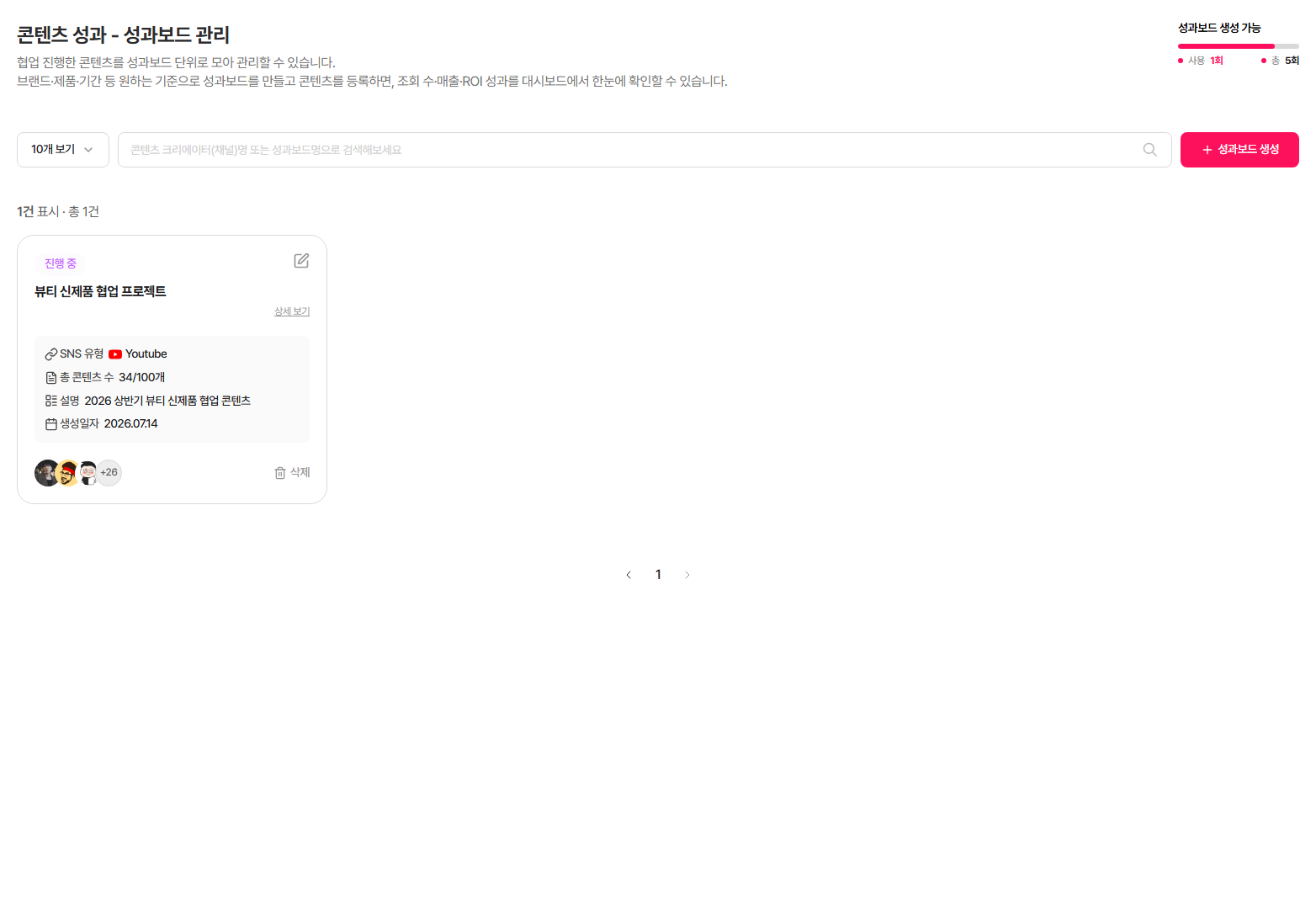The height and width of the screenshot is (909, 1316).
Task: Click the calendar icon beside 생성일자
Action: [x=51, y=424]
